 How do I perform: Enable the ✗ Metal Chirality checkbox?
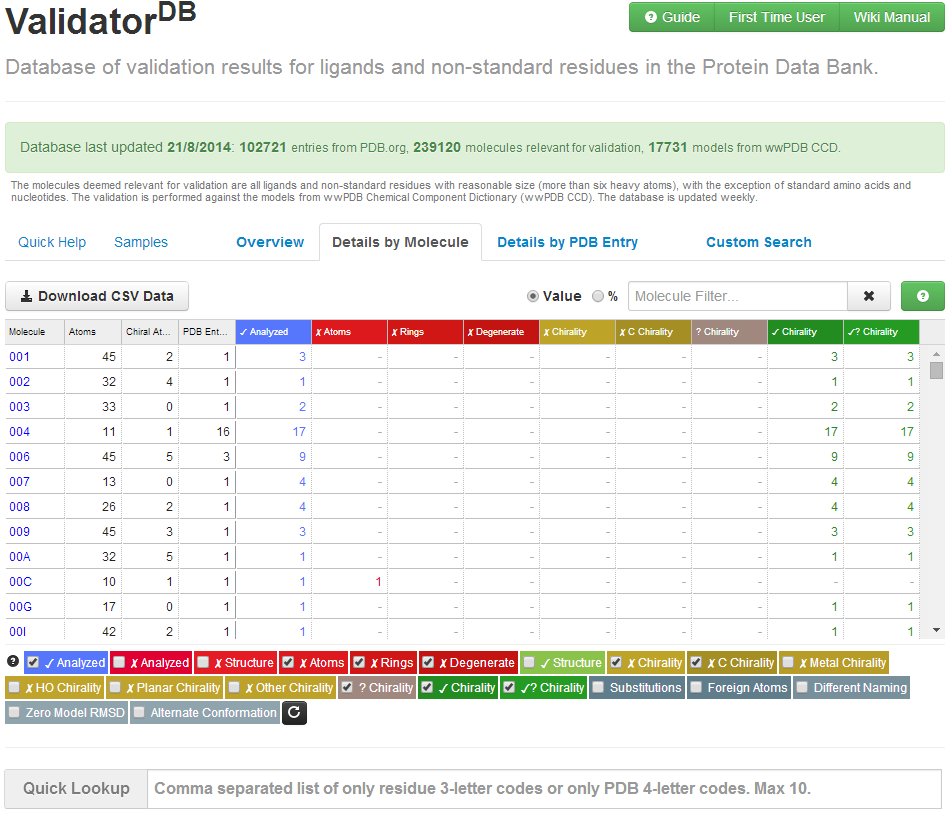788,663
